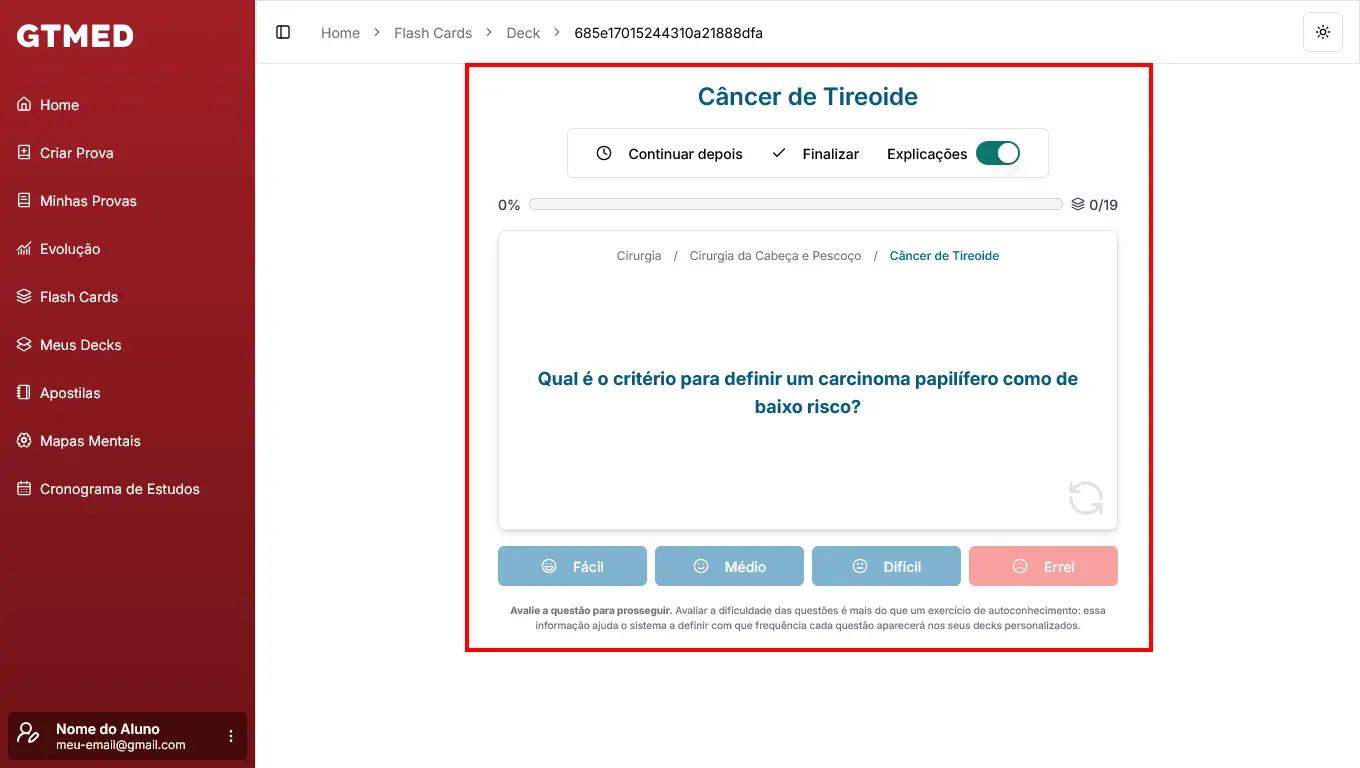Click the Deck breadcrumb link
This screenshot has width=1360, height=768.
[523, 33]
